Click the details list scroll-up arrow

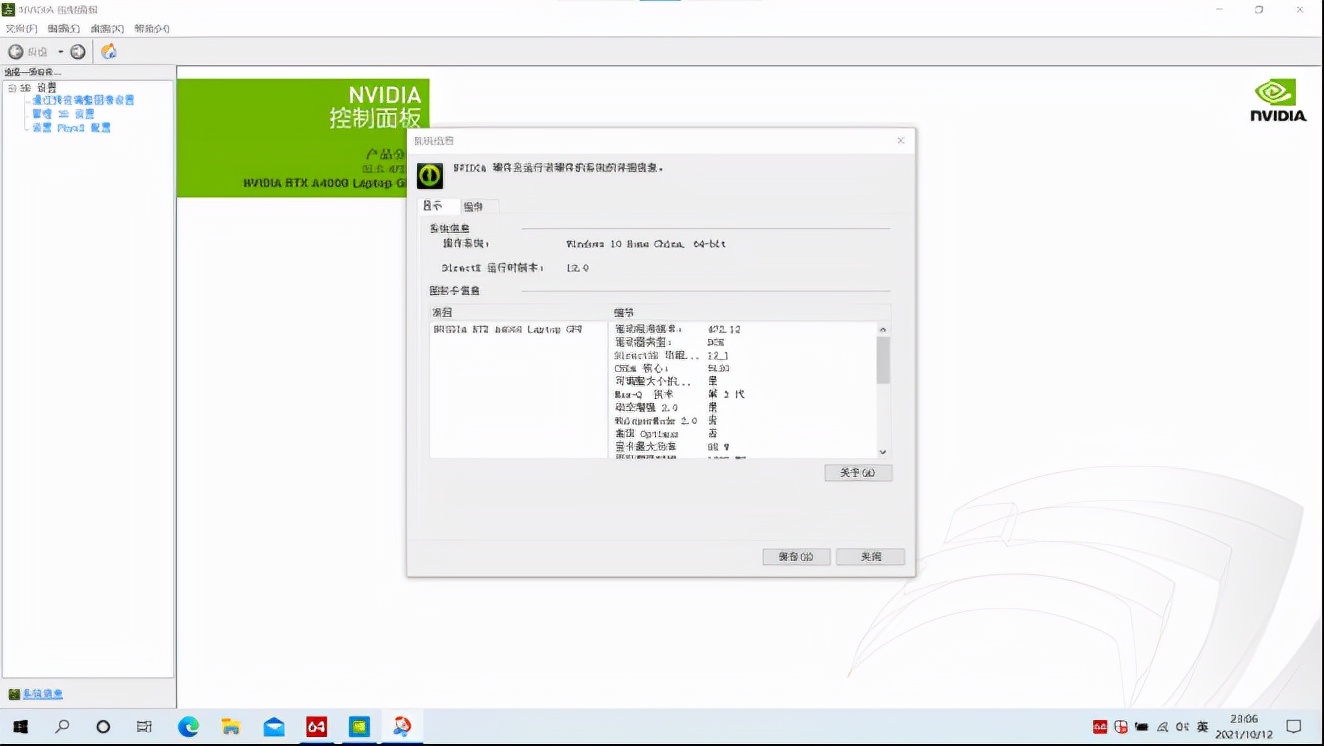pyautogui.click(x=883, y=329)
